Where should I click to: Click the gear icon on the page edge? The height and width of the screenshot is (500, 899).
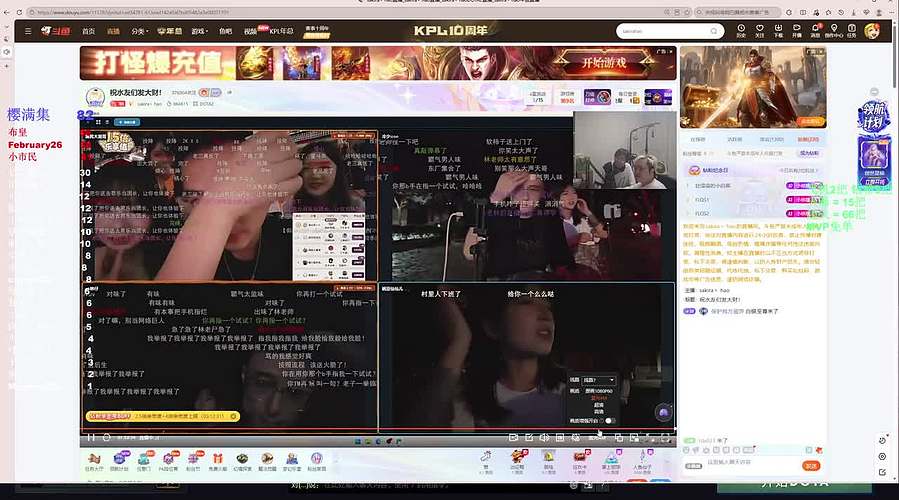[882, 456]
